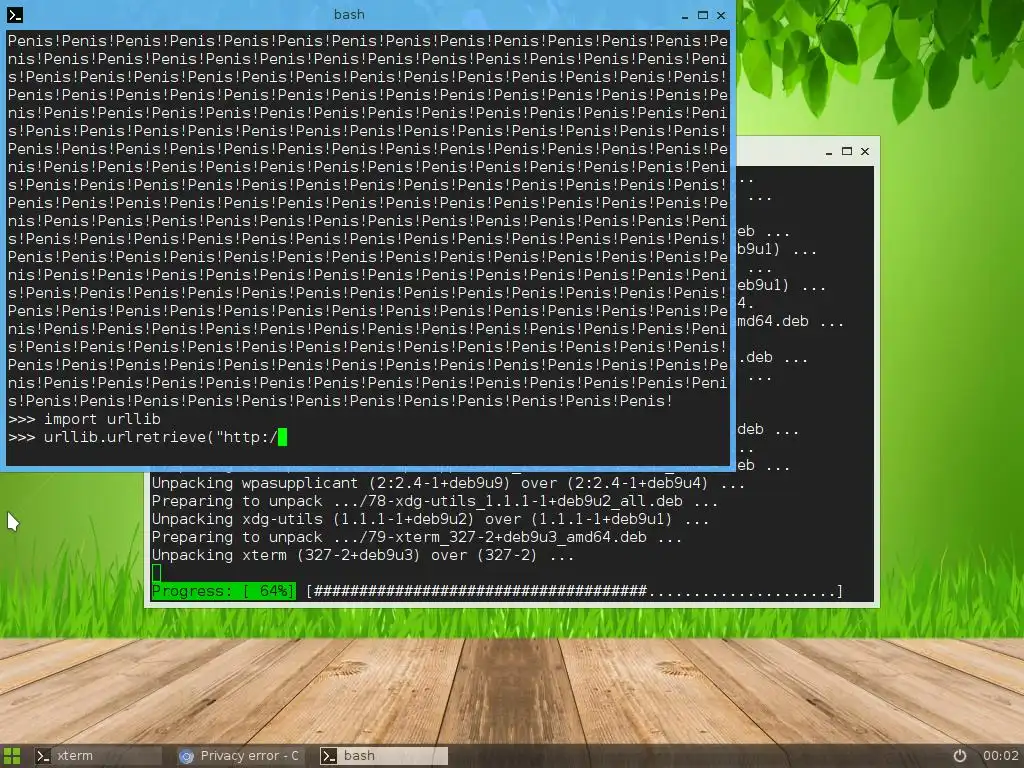Click the 'import urllib' line in bash

[x=84, y=419]
